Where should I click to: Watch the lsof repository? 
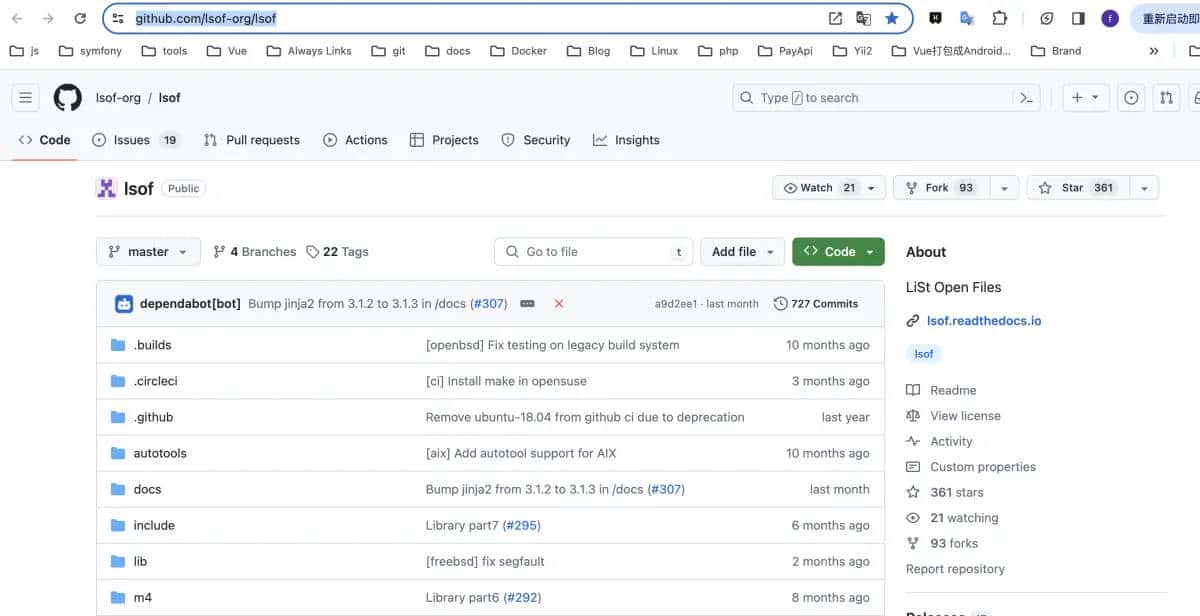click(820, 188)
